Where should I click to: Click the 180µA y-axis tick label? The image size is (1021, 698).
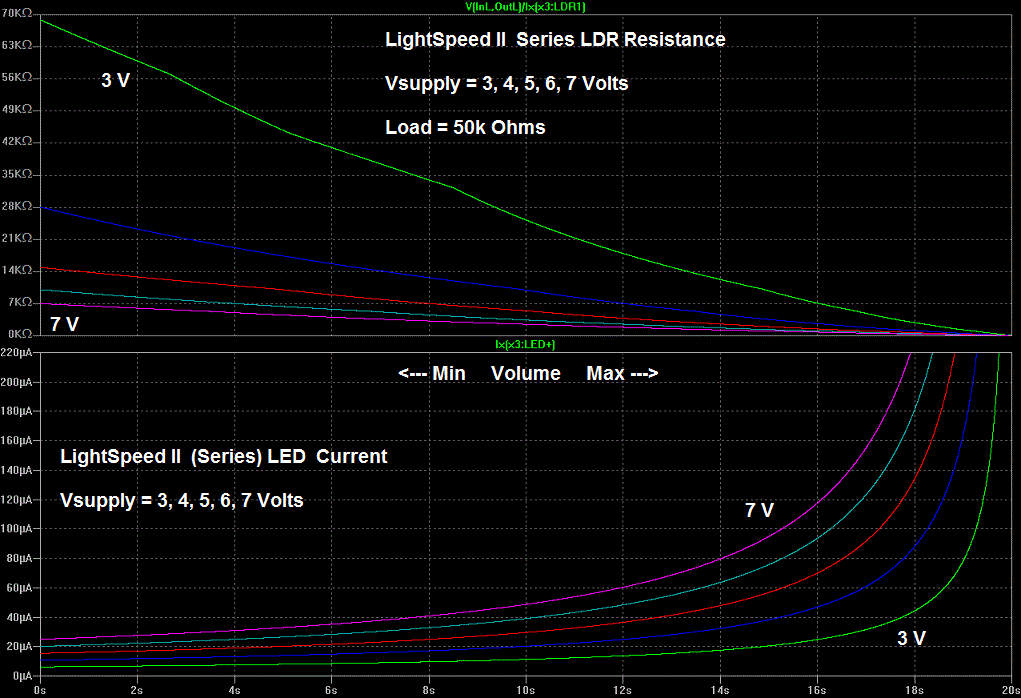point(16,411)
